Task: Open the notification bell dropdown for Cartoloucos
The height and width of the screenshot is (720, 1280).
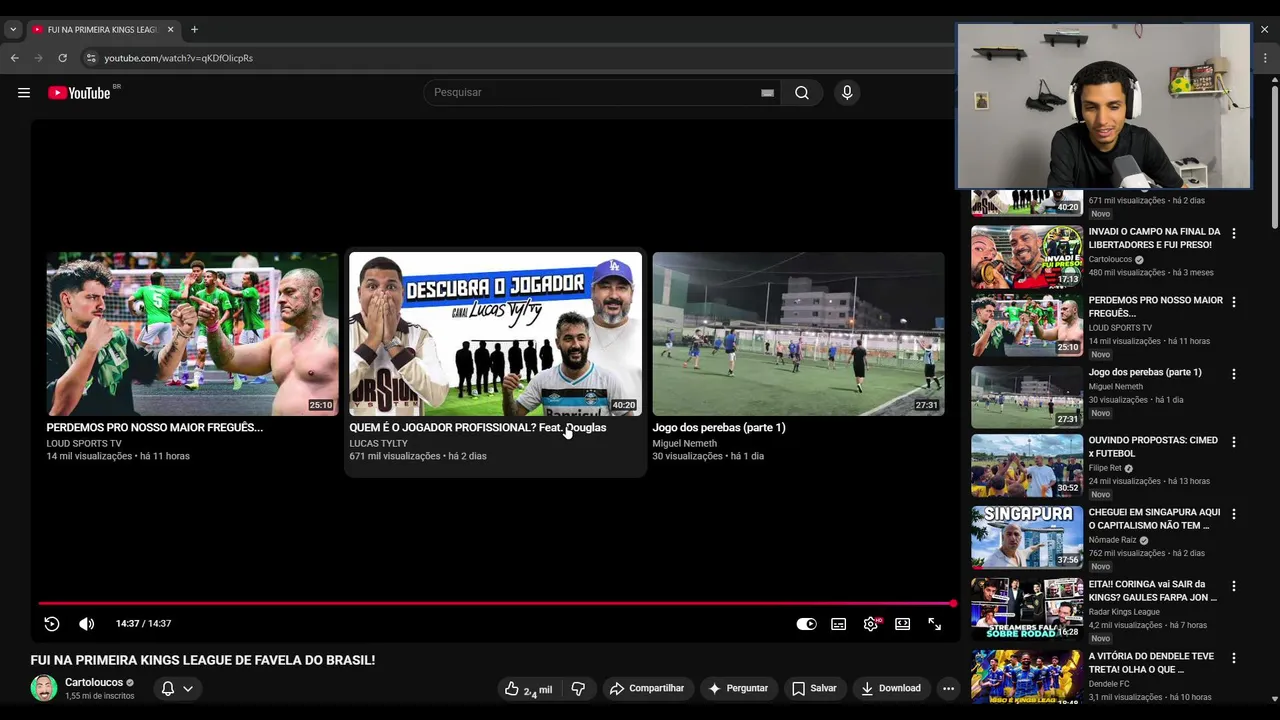Action: (177, 689)
